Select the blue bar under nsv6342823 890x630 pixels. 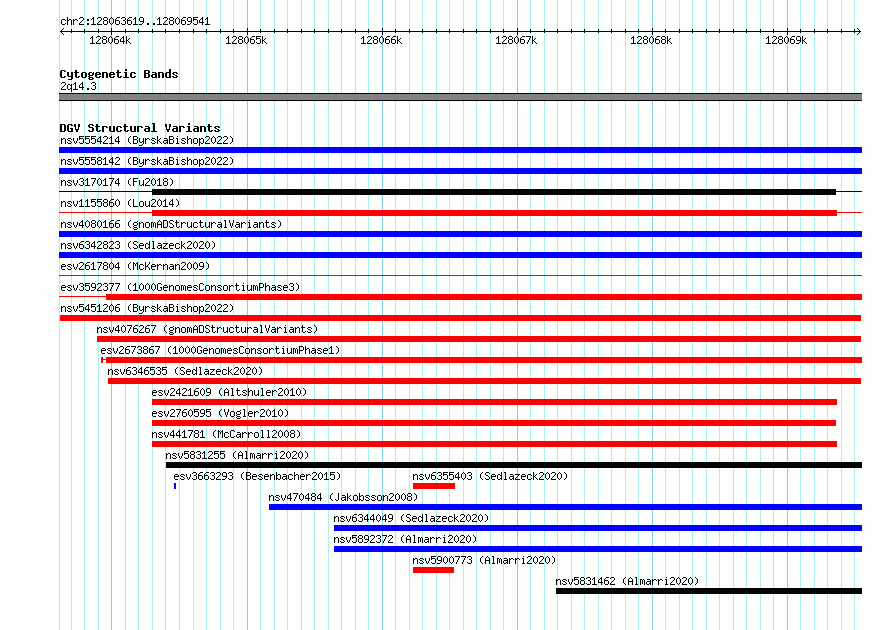pos(460,255)
